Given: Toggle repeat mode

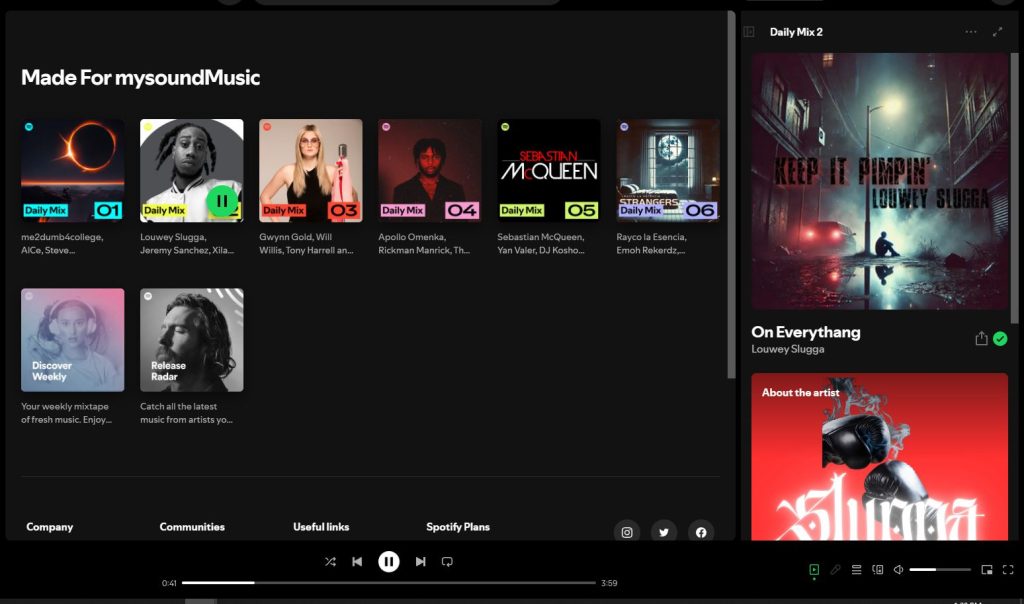Looking at the screenshot, I should pos(447,562).
